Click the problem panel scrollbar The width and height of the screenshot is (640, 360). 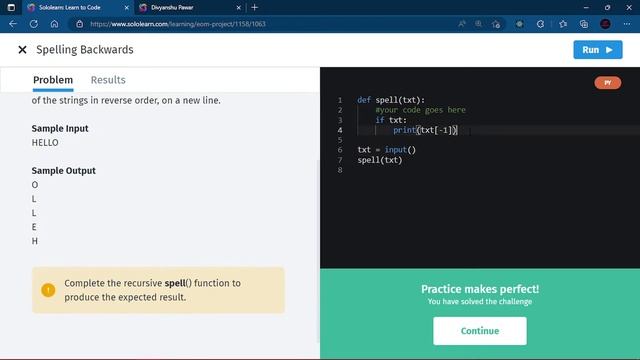click(x=318, y=251)
